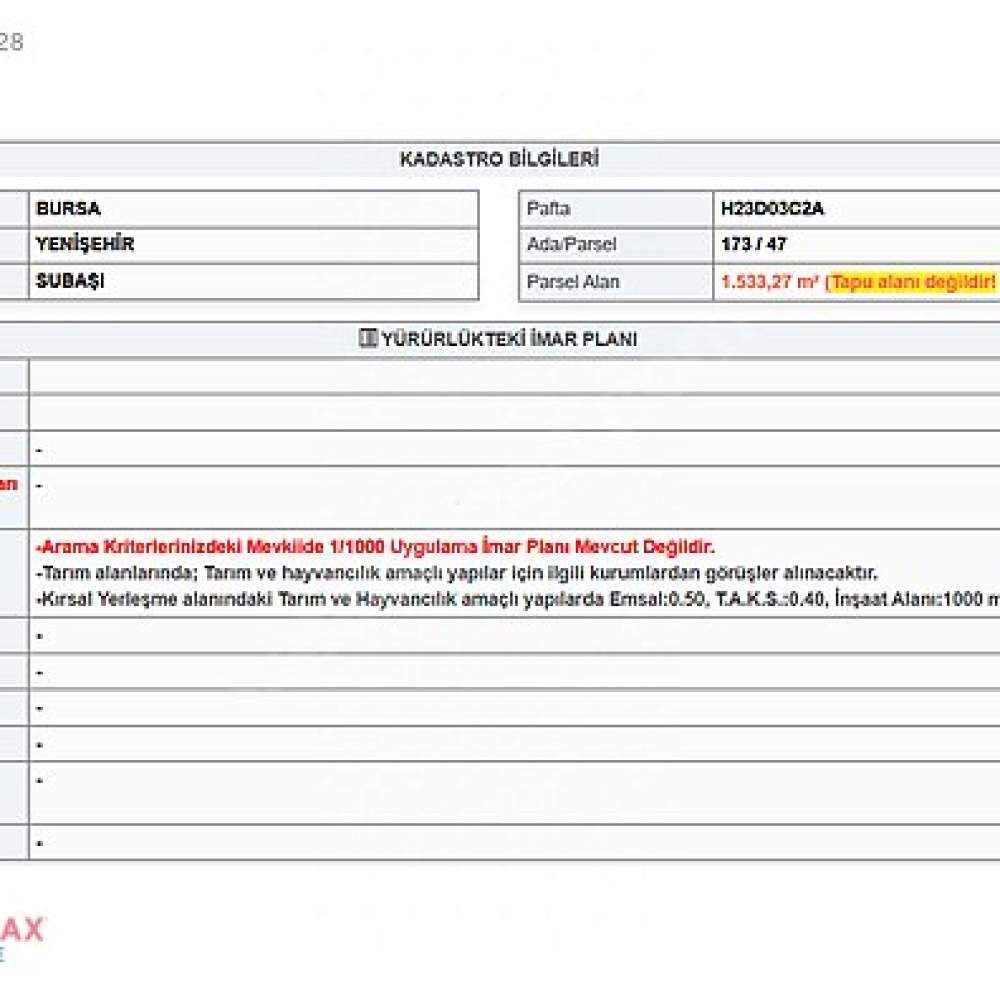Select the Kırsal Yerleşme Emsal:0.50 line
This screenshot has height=1000, width=1000.
[x=517, y=599]
